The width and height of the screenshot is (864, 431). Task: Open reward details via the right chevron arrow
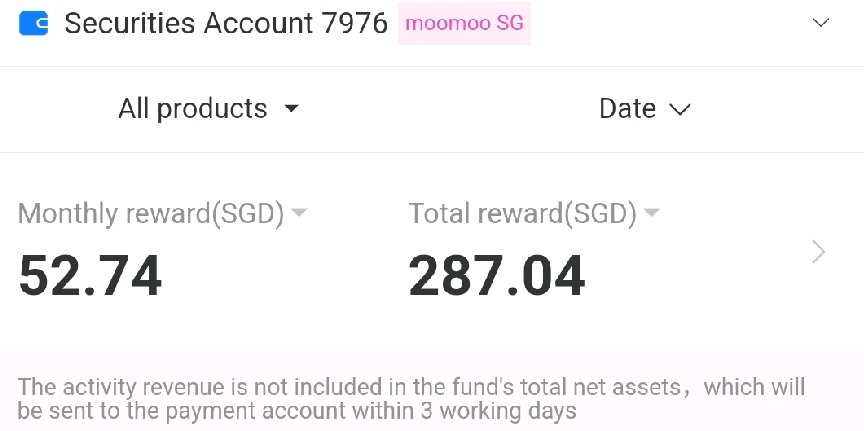pos(819,252)
